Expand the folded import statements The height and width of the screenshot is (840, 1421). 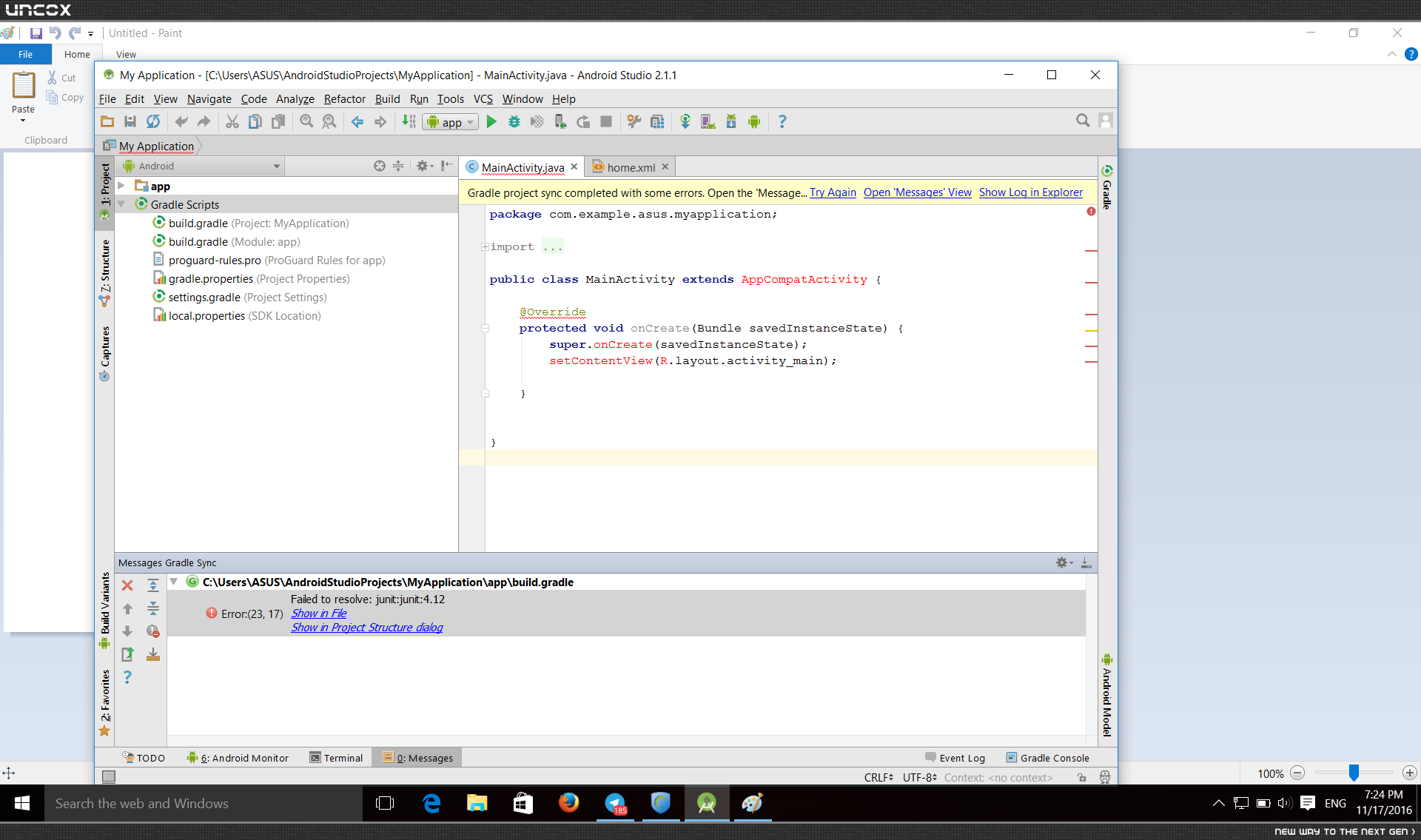click(485, 246)
